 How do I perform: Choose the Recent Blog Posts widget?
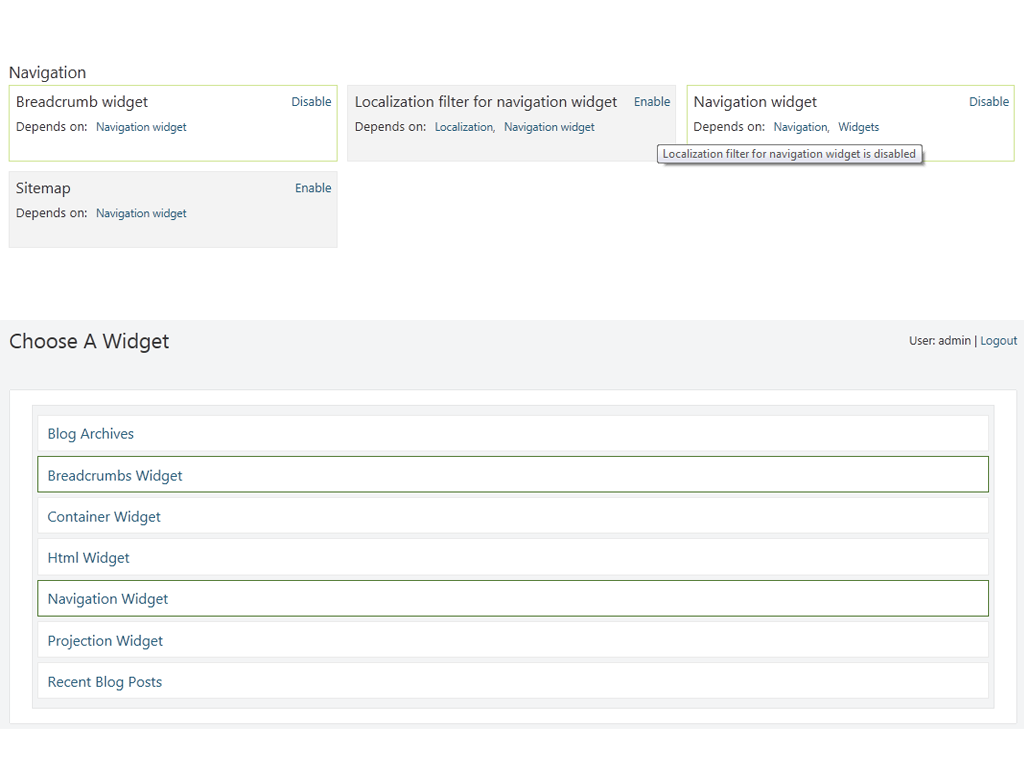click(x=105, y=682)
